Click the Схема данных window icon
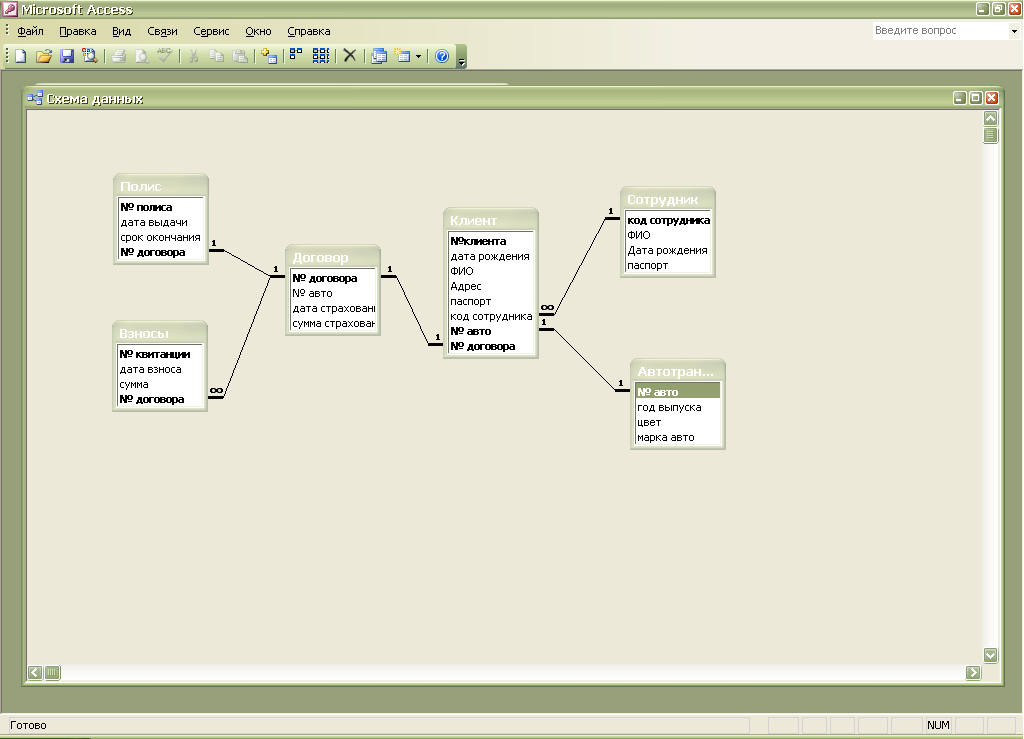Screen dimensions: 1024x739 click(35, 99)
